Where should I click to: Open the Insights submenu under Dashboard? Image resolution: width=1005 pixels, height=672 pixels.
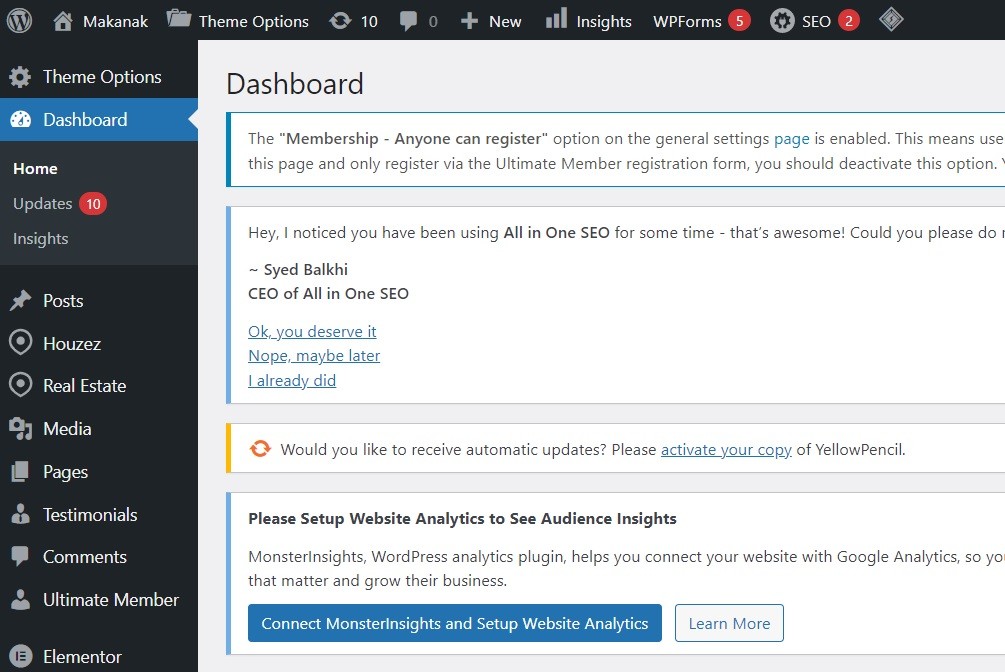click(x=40, y=239)
